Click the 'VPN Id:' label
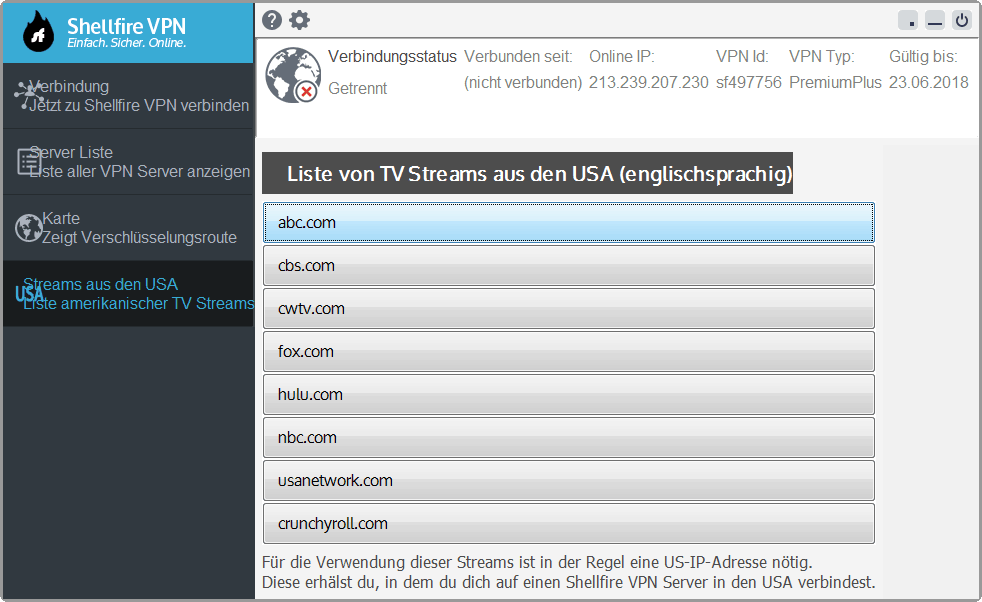The image size is (982, 602). [742, 56]
